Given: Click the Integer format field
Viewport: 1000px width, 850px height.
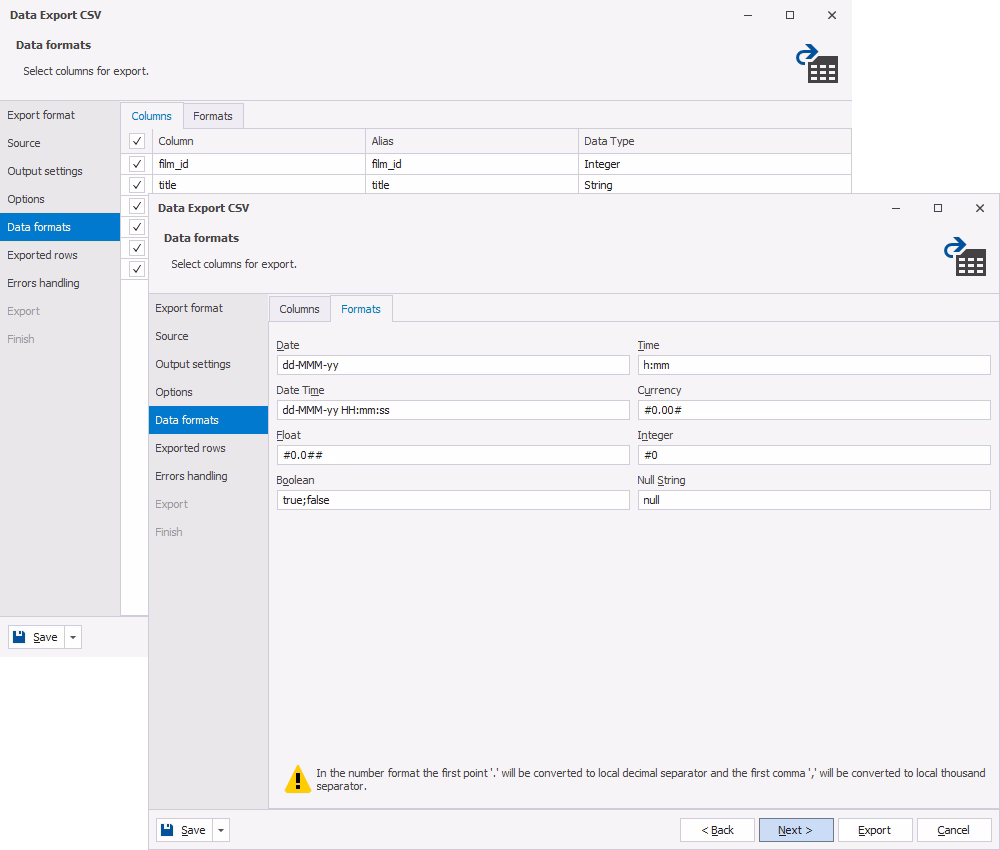Looking at the screenshot, I should (x=814, y=455).
